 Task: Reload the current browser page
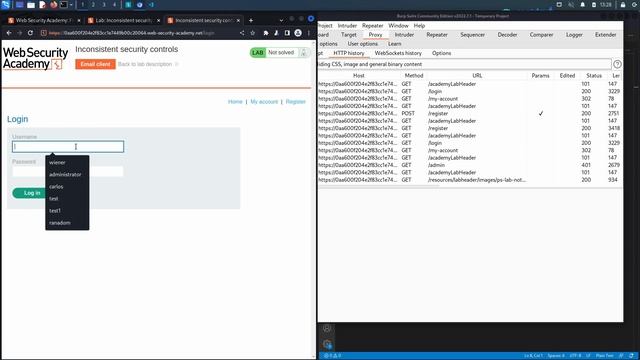coord(30,33)
